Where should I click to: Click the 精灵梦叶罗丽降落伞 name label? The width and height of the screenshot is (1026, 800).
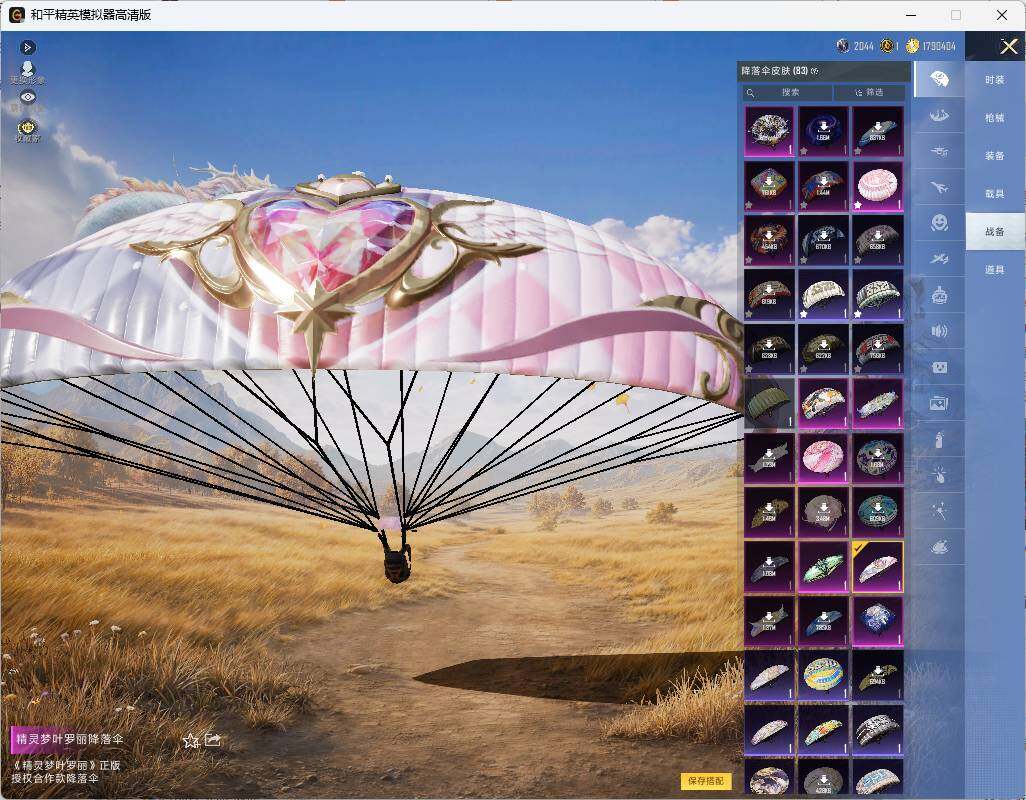[69, 739]
